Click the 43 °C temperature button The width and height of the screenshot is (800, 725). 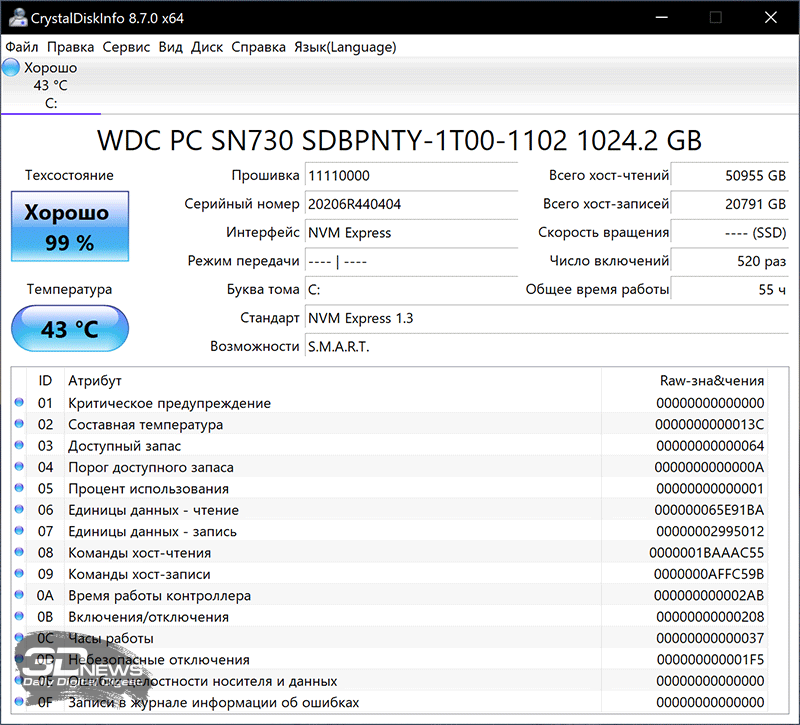70,329
